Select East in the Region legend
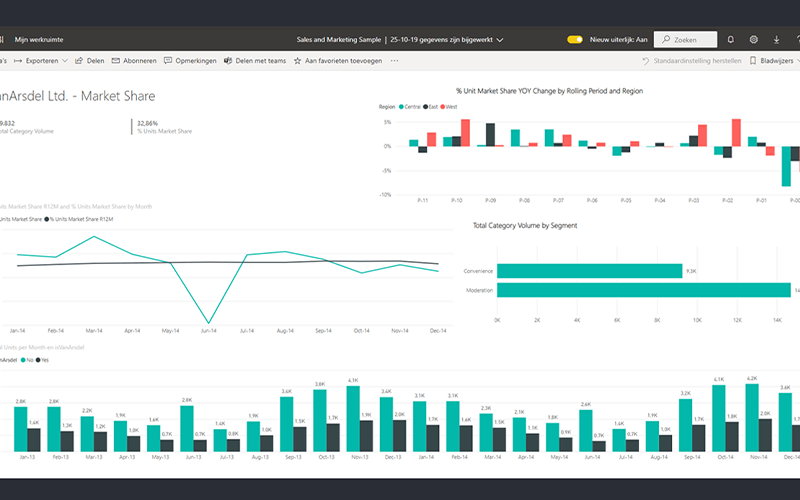The width and height of the screenshot is (800, 500). (431, 107)
